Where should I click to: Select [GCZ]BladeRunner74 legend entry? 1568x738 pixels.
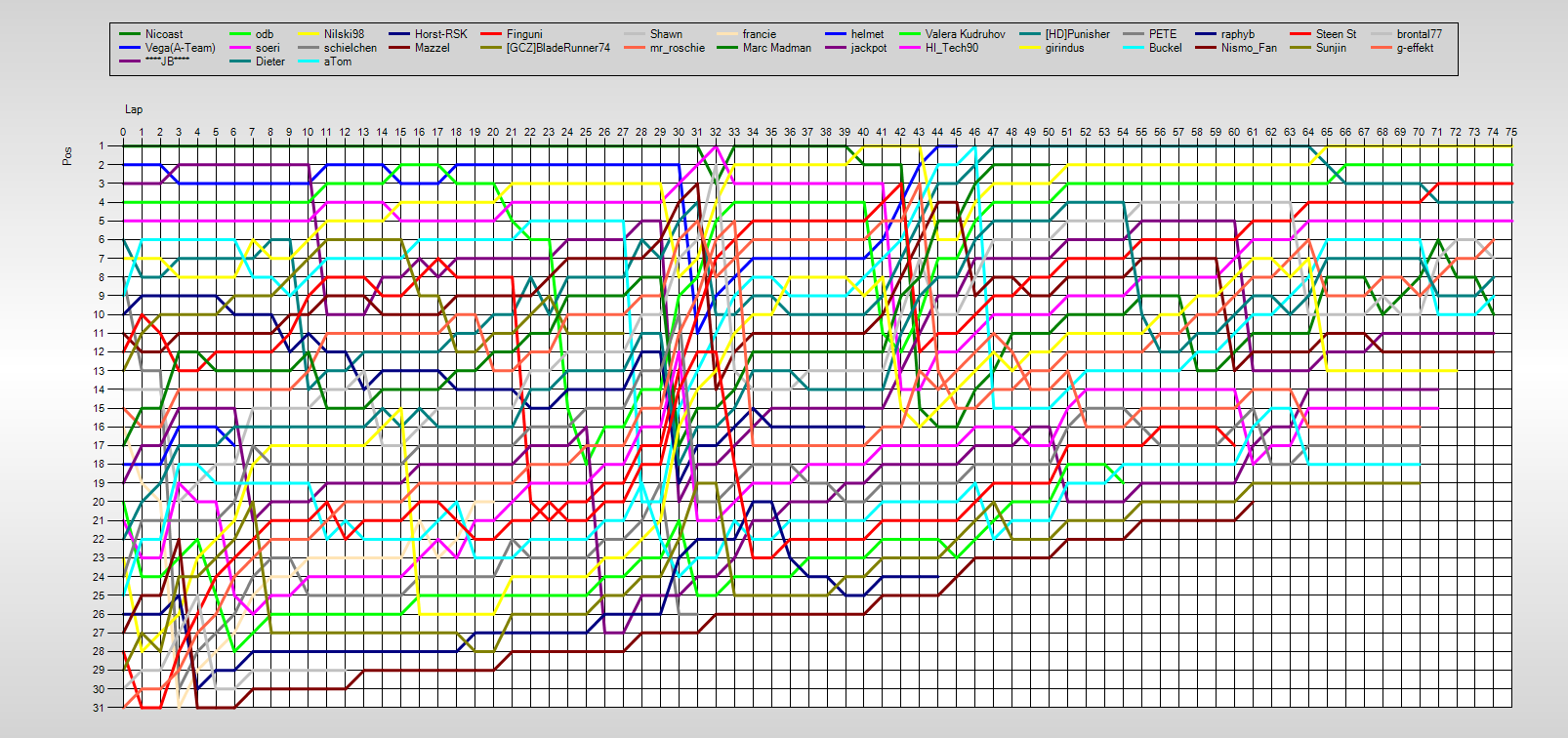click(x=557, y=48)
